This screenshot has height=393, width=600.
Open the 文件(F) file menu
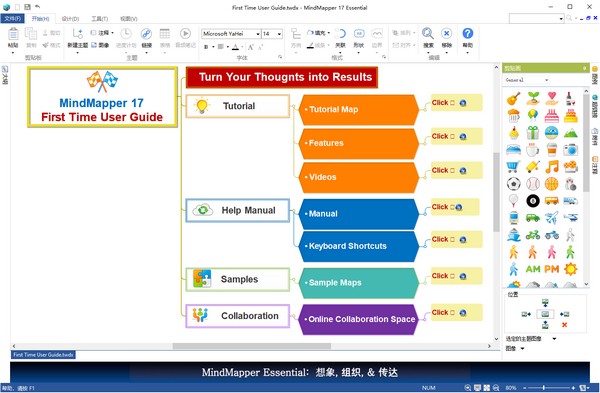point(13,18)
